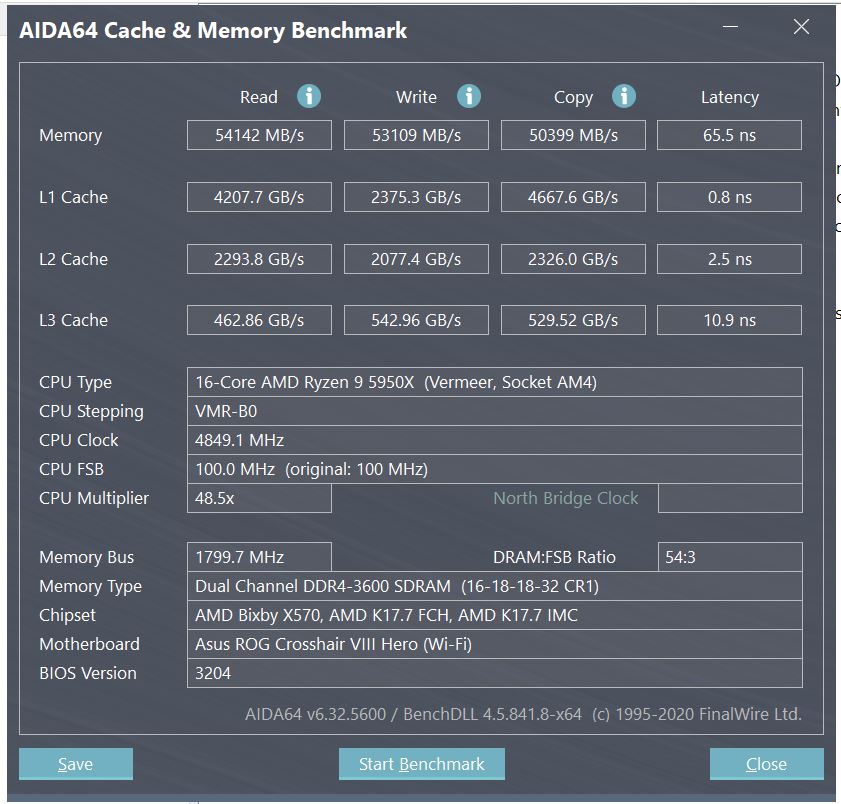841x804 pixels.
Task: Select the L1 Cache Read value
Action: [259, 197]
